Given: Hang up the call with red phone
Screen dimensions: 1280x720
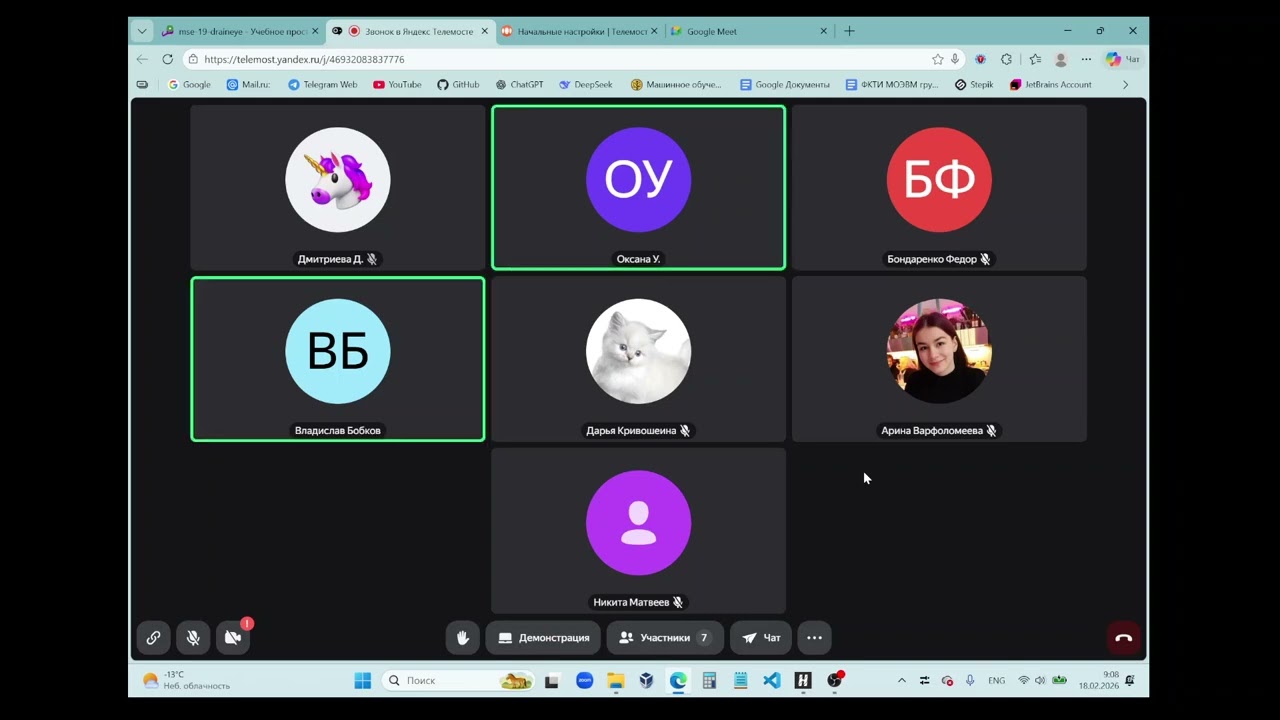Looking at the screenshot, I should pyautogui.click(x=1123, y=638).
